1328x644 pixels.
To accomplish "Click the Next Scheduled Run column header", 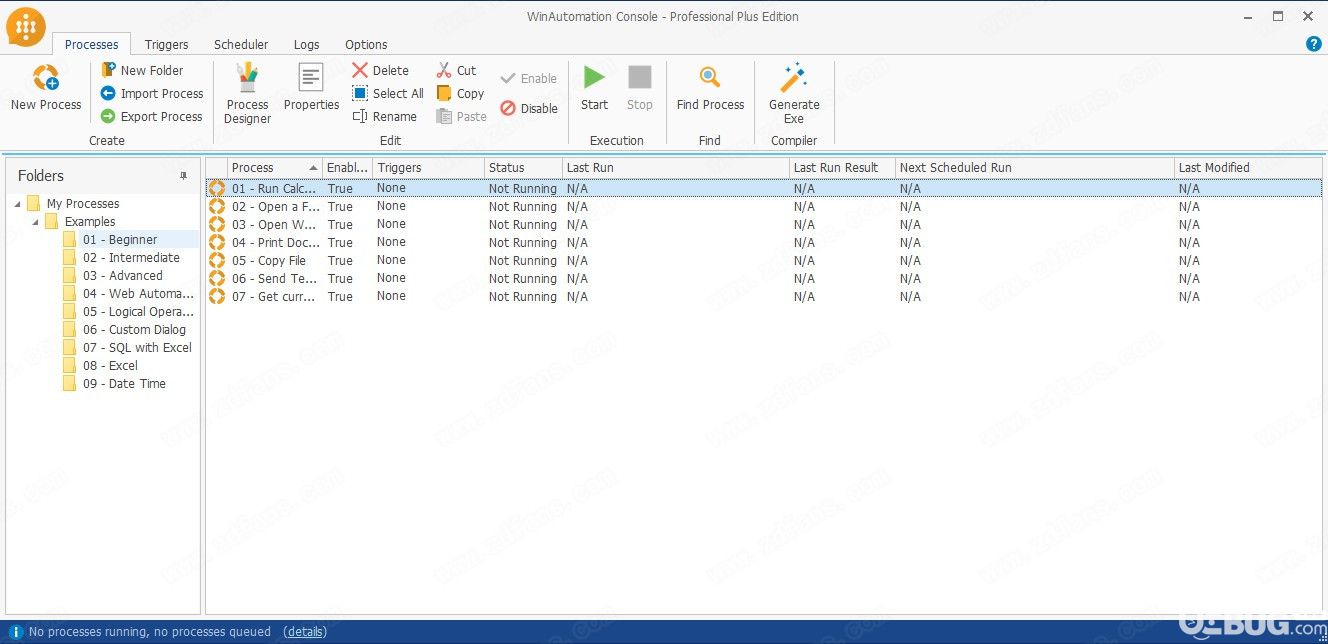I will [x=1035, y=167].
